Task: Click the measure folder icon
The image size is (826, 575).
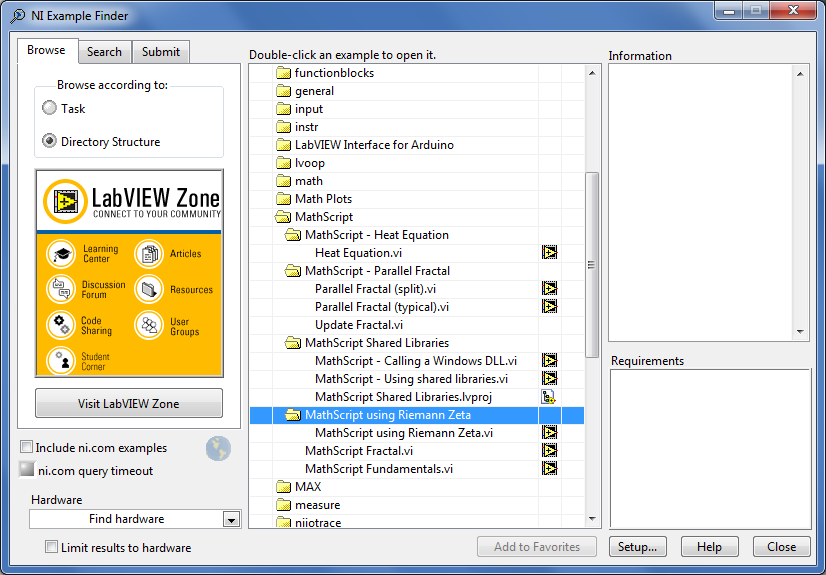Action: tap(283, 505)
